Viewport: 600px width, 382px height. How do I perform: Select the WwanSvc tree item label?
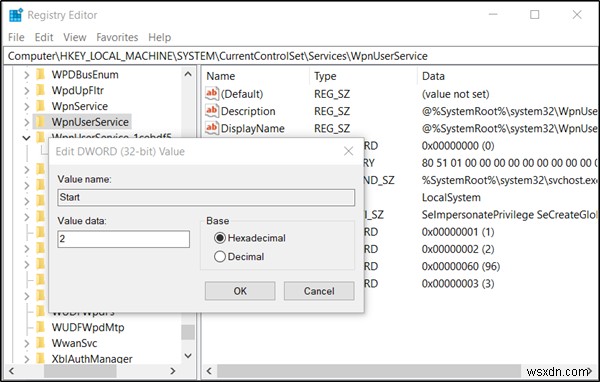click(74, 343)
